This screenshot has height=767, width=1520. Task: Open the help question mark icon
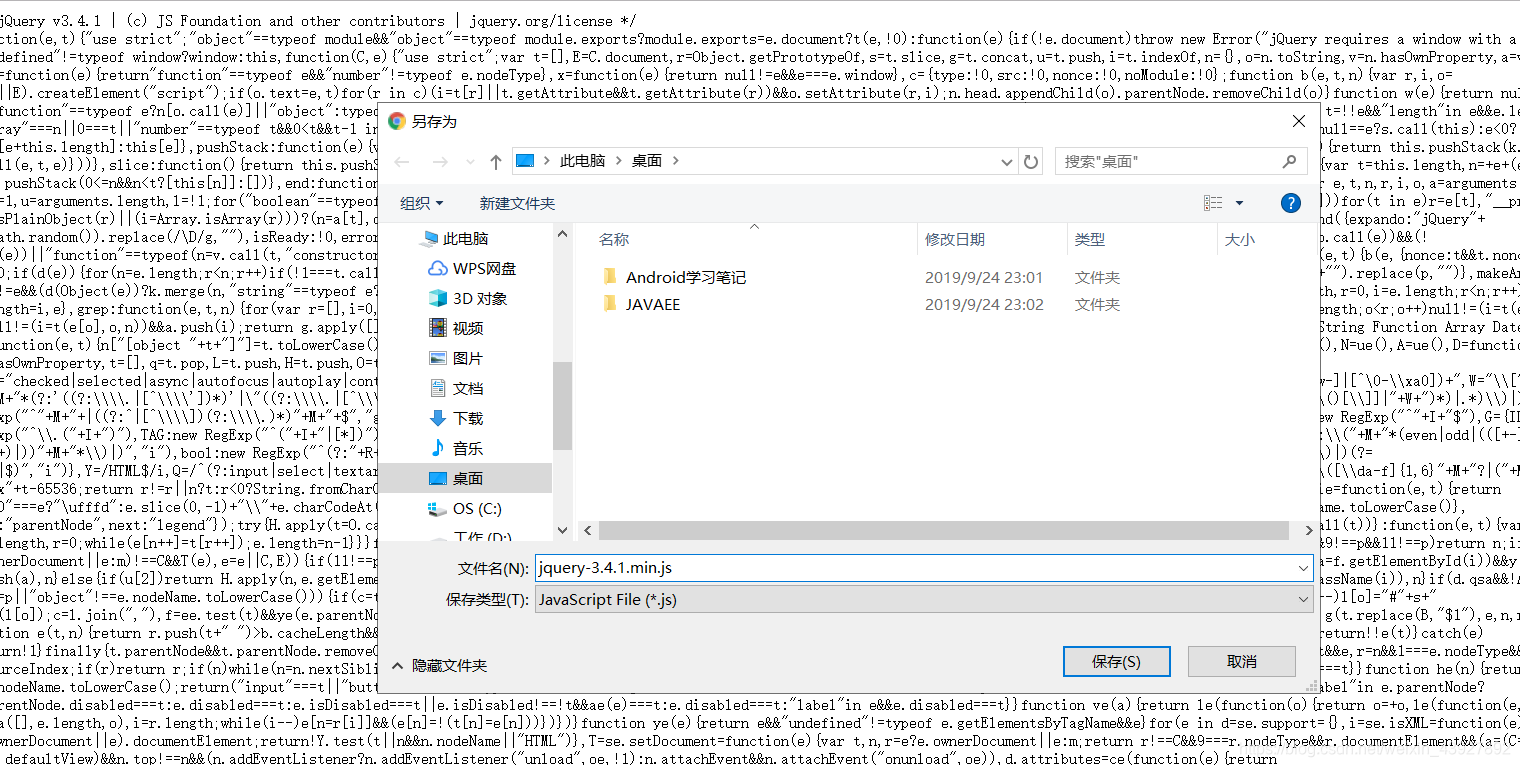coord(1291,203)
